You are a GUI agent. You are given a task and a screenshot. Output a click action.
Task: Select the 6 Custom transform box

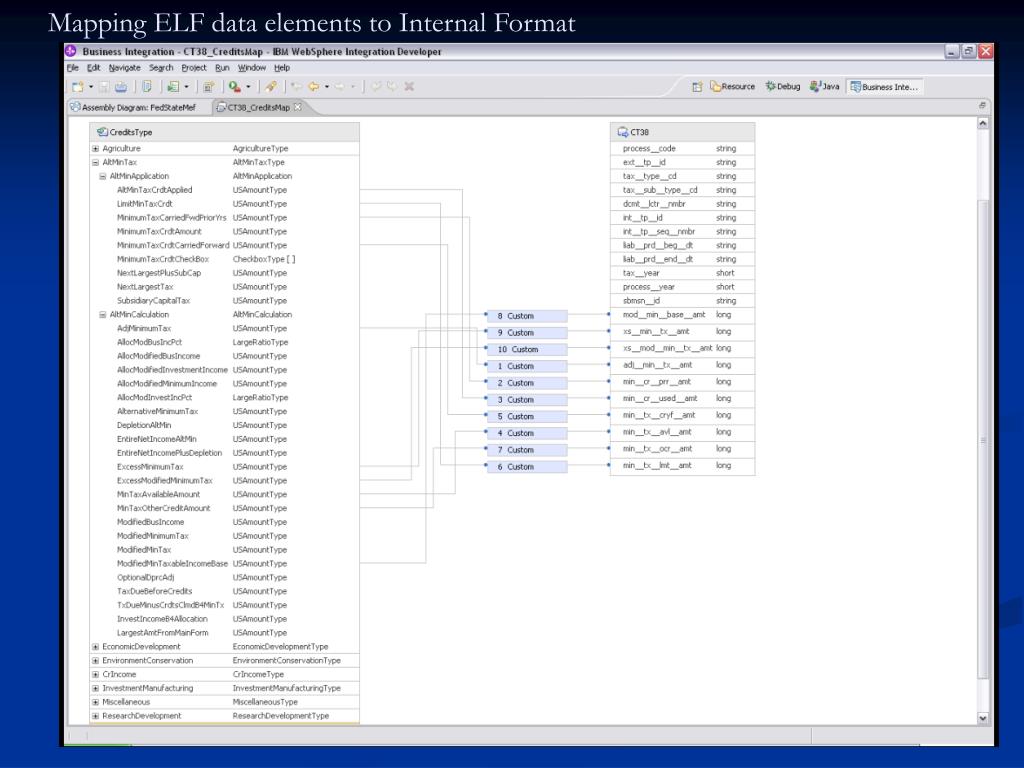(x=526, y=467)
